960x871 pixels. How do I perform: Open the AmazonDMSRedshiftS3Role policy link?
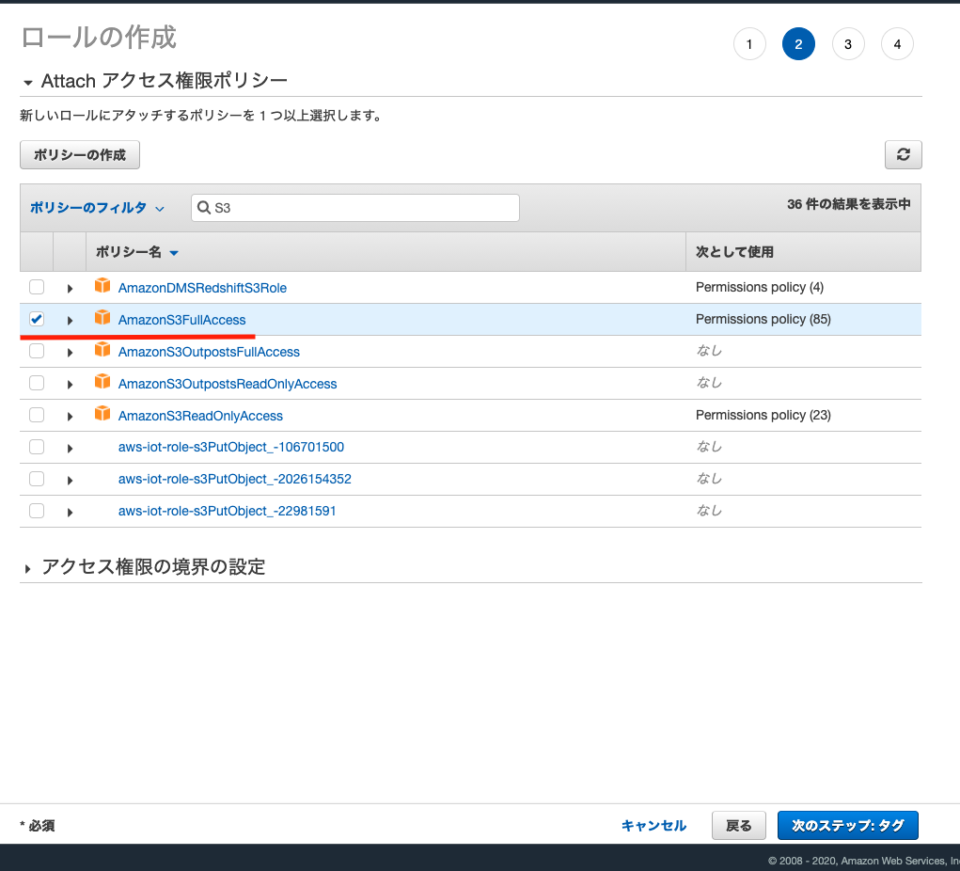tap(202, 288)
